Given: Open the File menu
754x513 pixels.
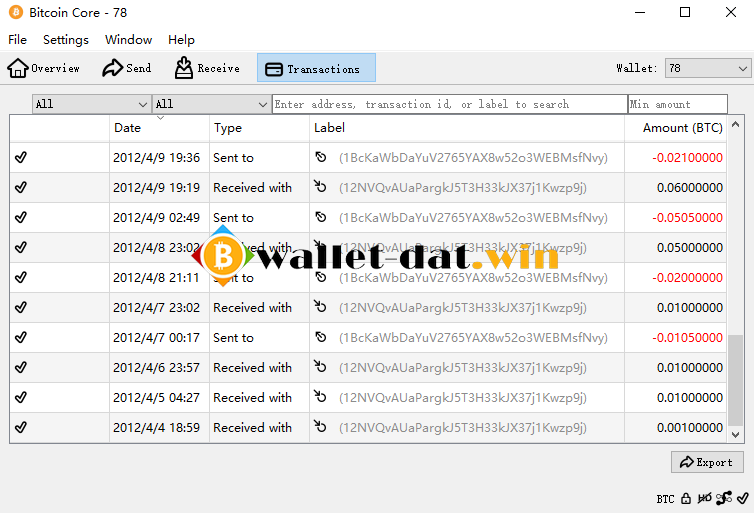Looking at the screenshot, I should click(17, 39).
